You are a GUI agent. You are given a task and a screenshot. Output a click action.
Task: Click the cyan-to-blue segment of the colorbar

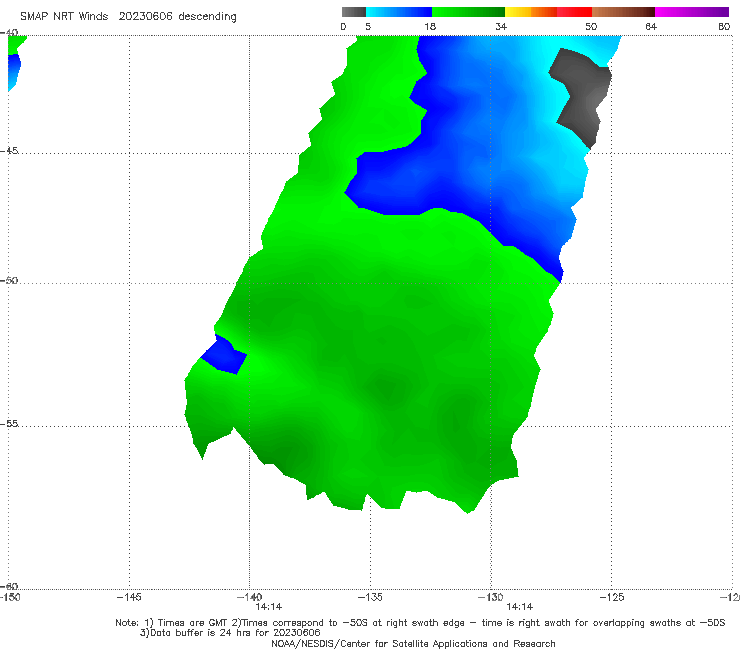[399, 12]
